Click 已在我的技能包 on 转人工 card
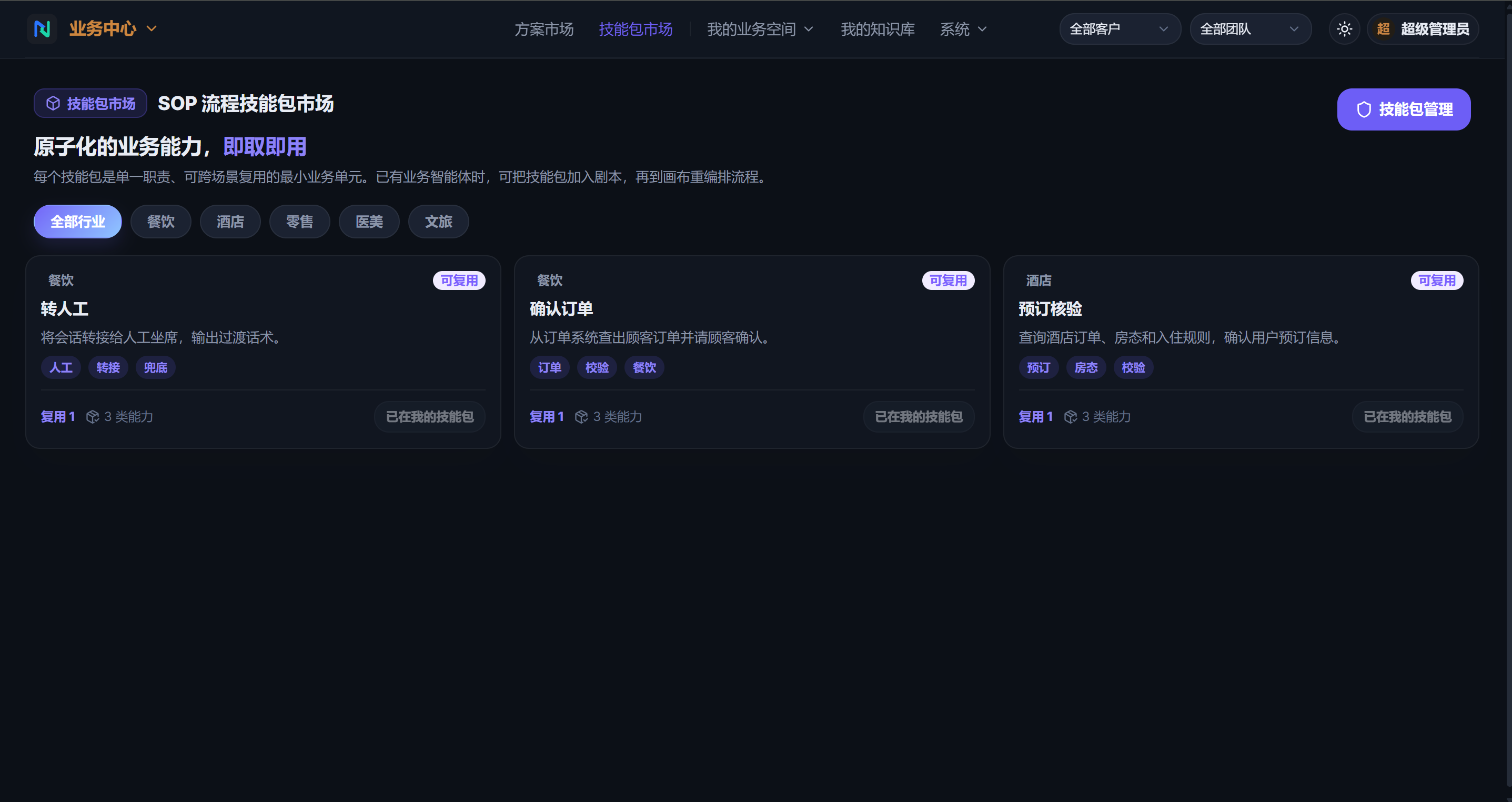Screen dimensions: 1512x802 430,417
